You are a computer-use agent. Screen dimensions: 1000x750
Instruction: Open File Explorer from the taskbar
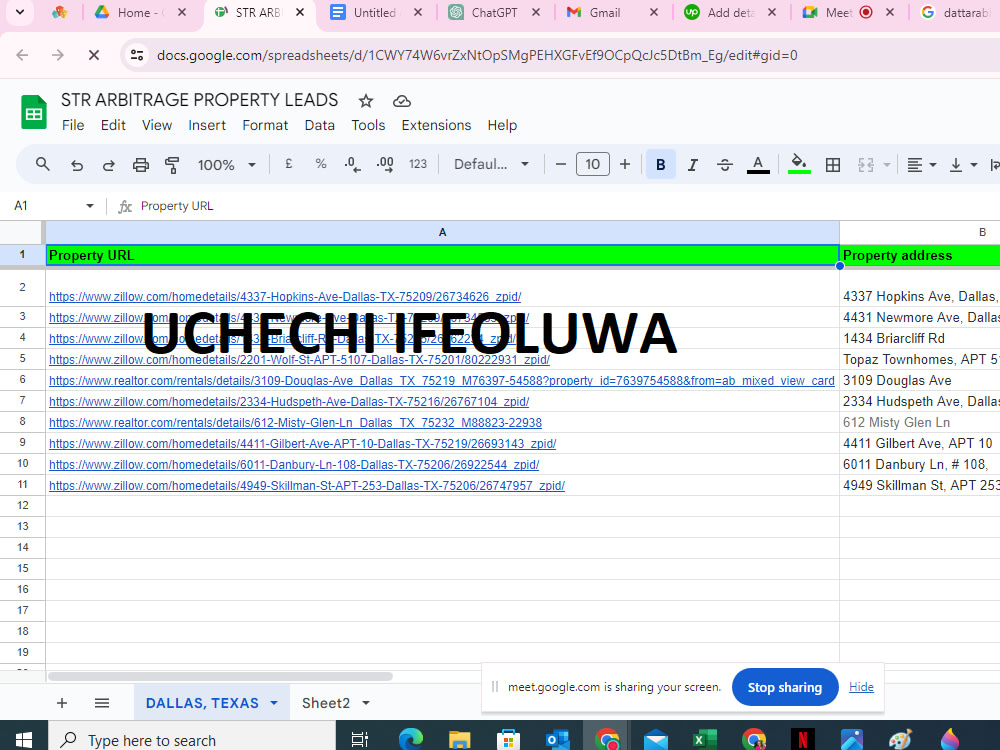tap(459, 740)
